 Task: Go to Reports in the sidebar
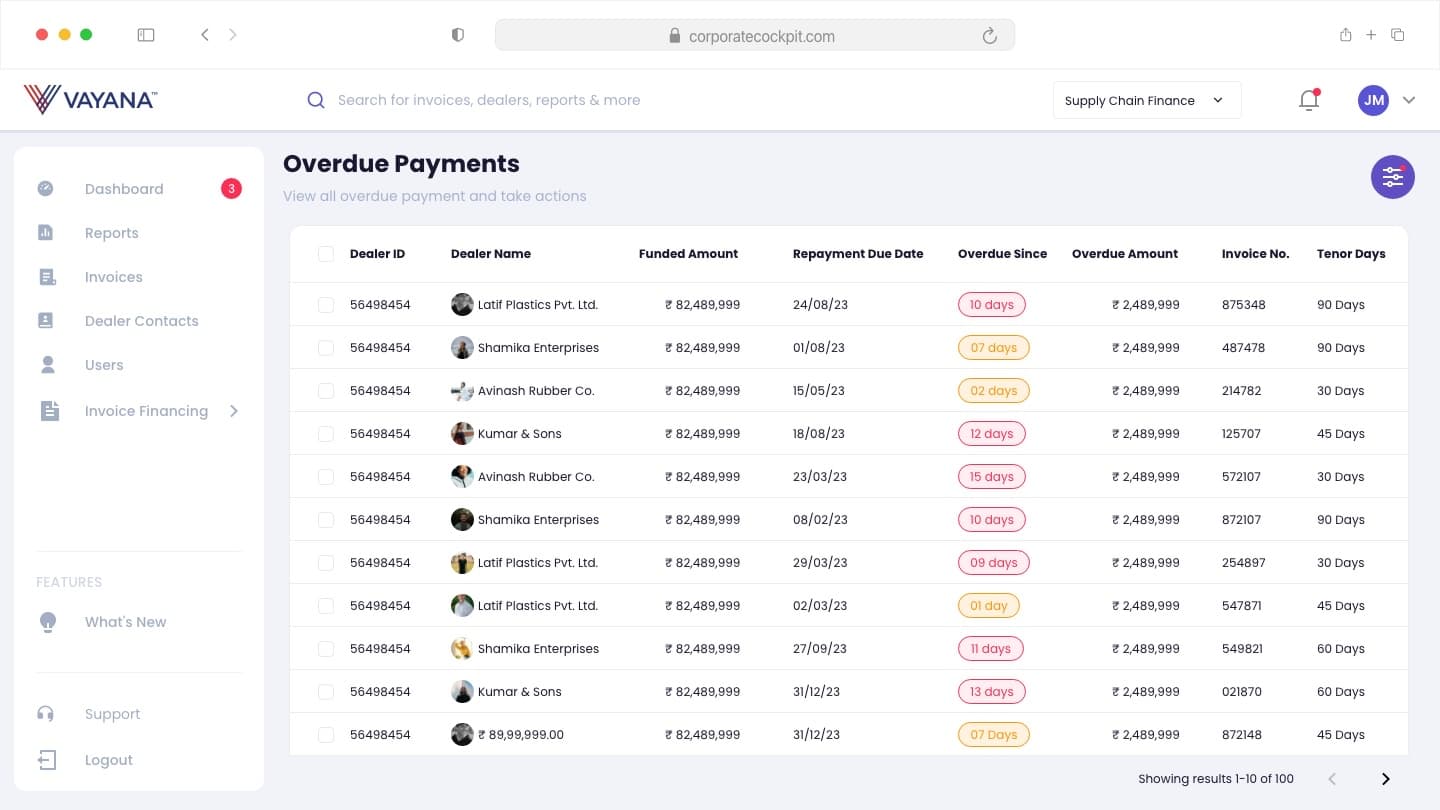pos(112,233)
